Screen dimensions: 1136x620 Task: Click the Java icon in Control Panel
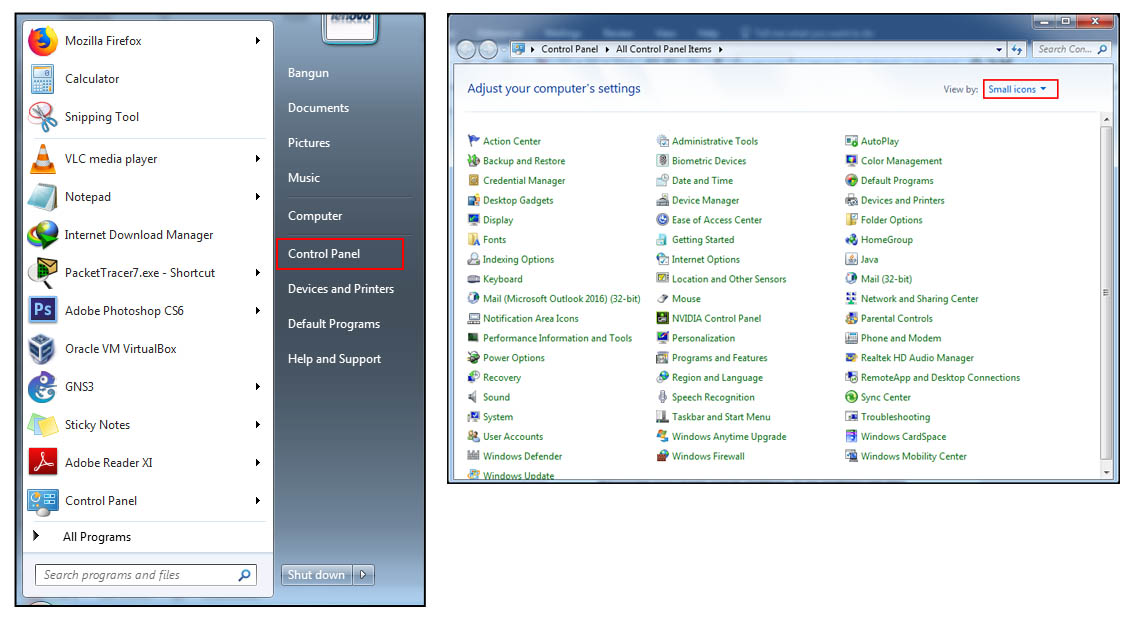point(851,259)
